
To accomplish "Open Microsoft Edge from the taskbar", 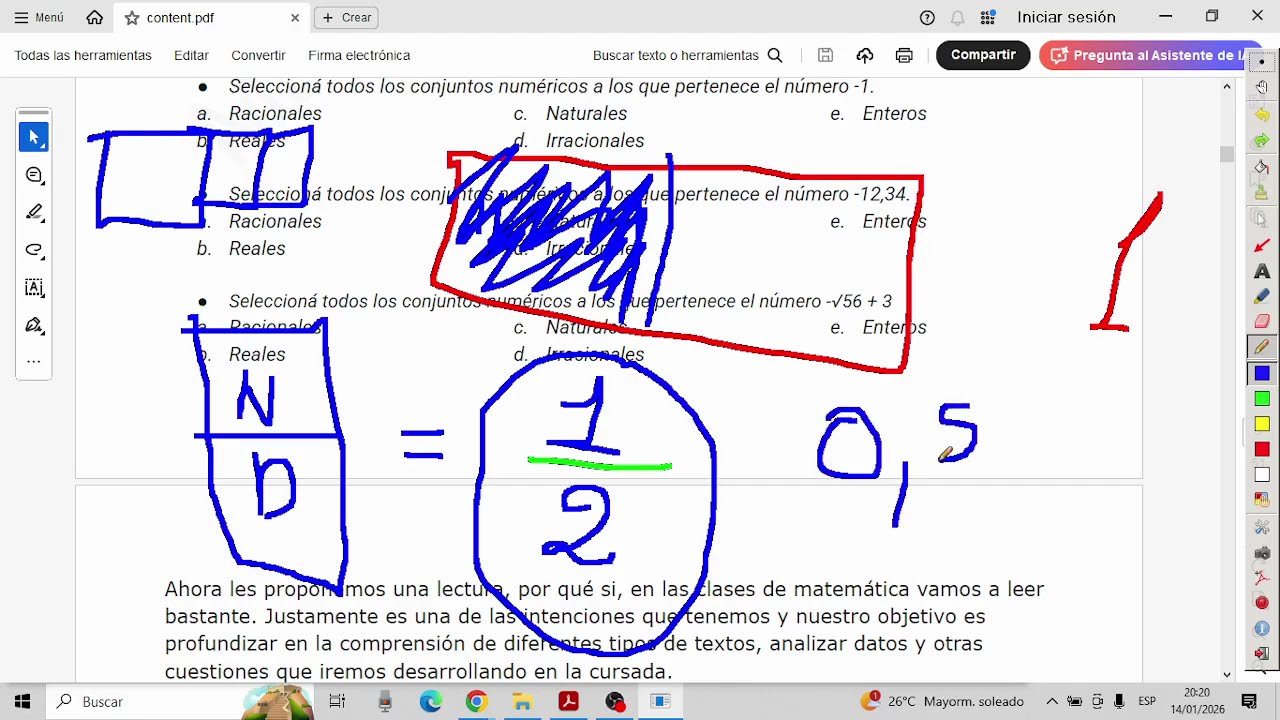I will [x=431, y=702].
